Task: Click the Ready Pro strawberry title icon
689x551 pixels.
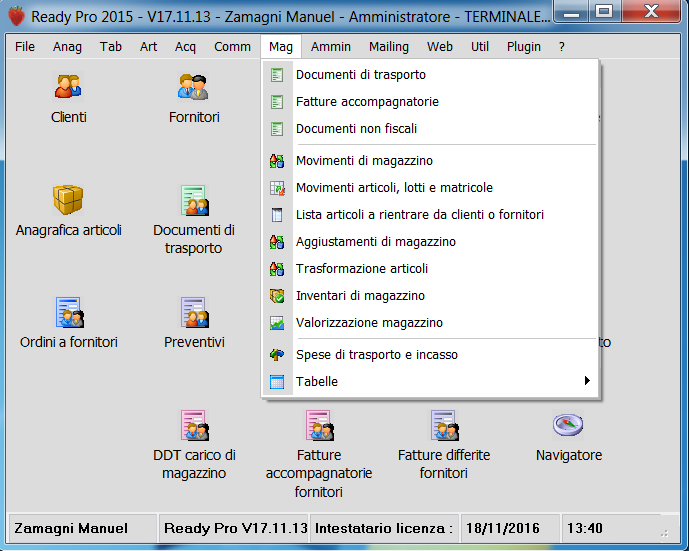Action: click(x=17, y=16)
